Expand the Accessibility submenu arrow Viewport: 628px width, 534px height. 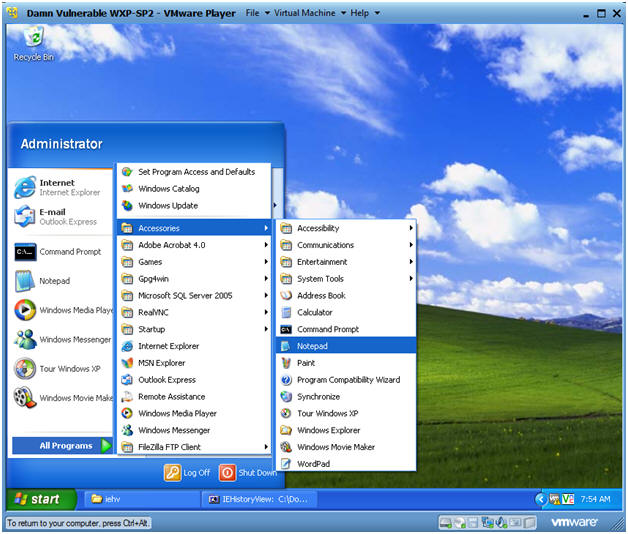(x=411, y=228)
